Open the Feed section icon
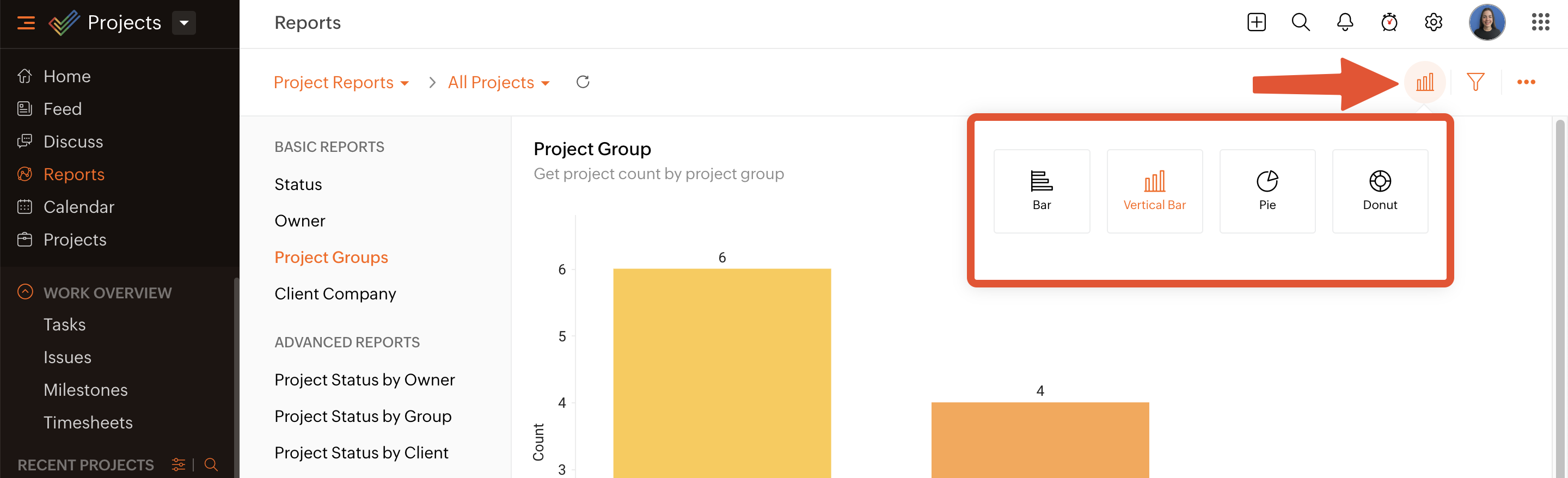 (24, 109)
